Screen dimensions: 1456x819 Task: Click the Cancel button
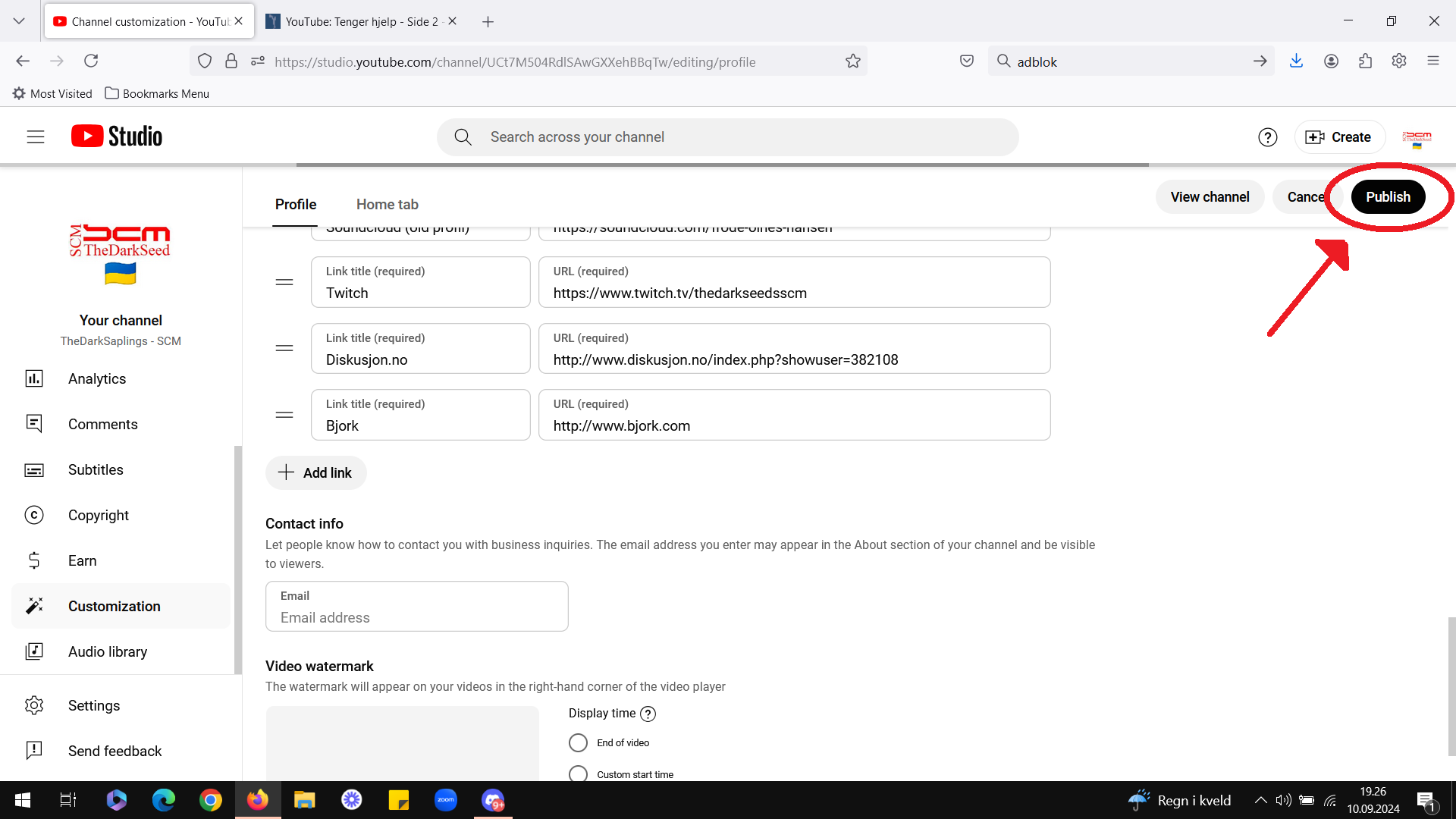(1306, 197)
